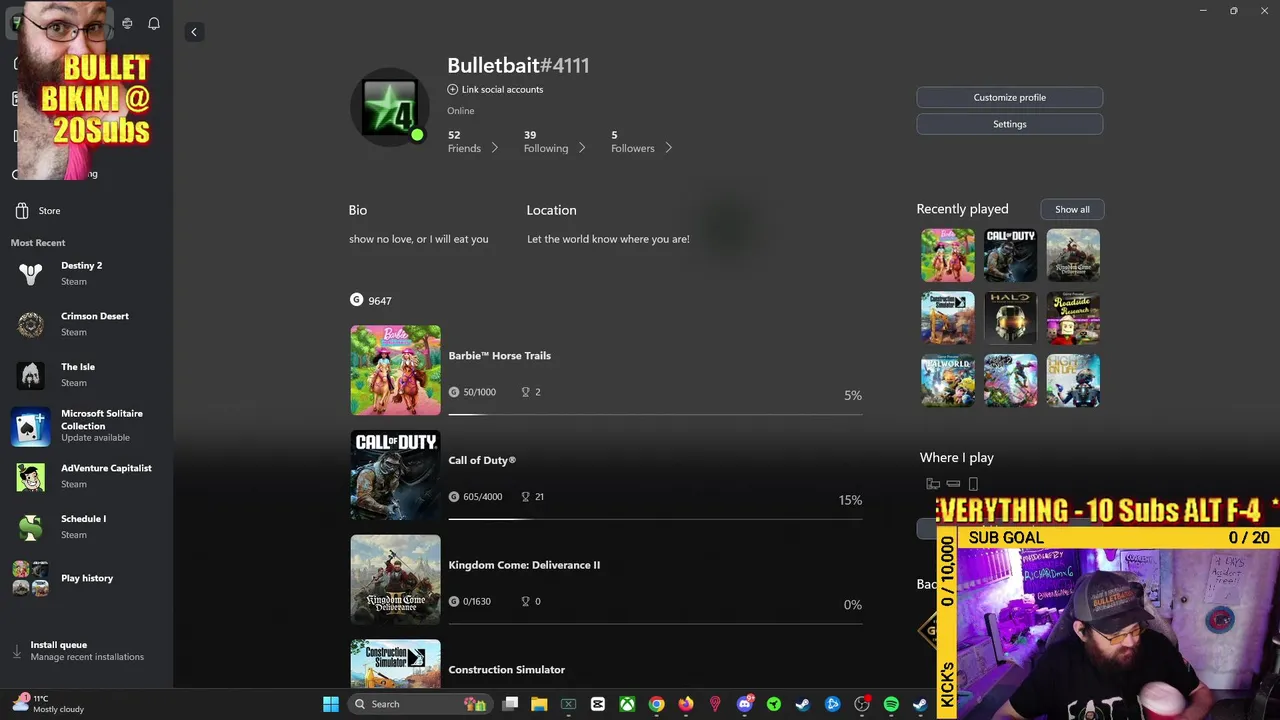Open Discord from the taskbar
The width and height of the screenshot is (1280, 720).
(744, 704)
